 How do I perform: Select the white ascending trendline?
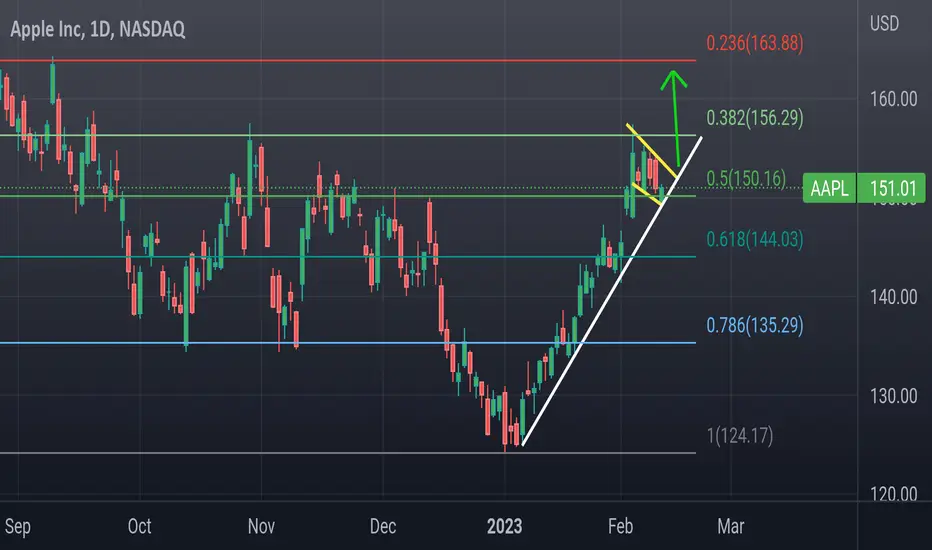(x=612, y=291)
